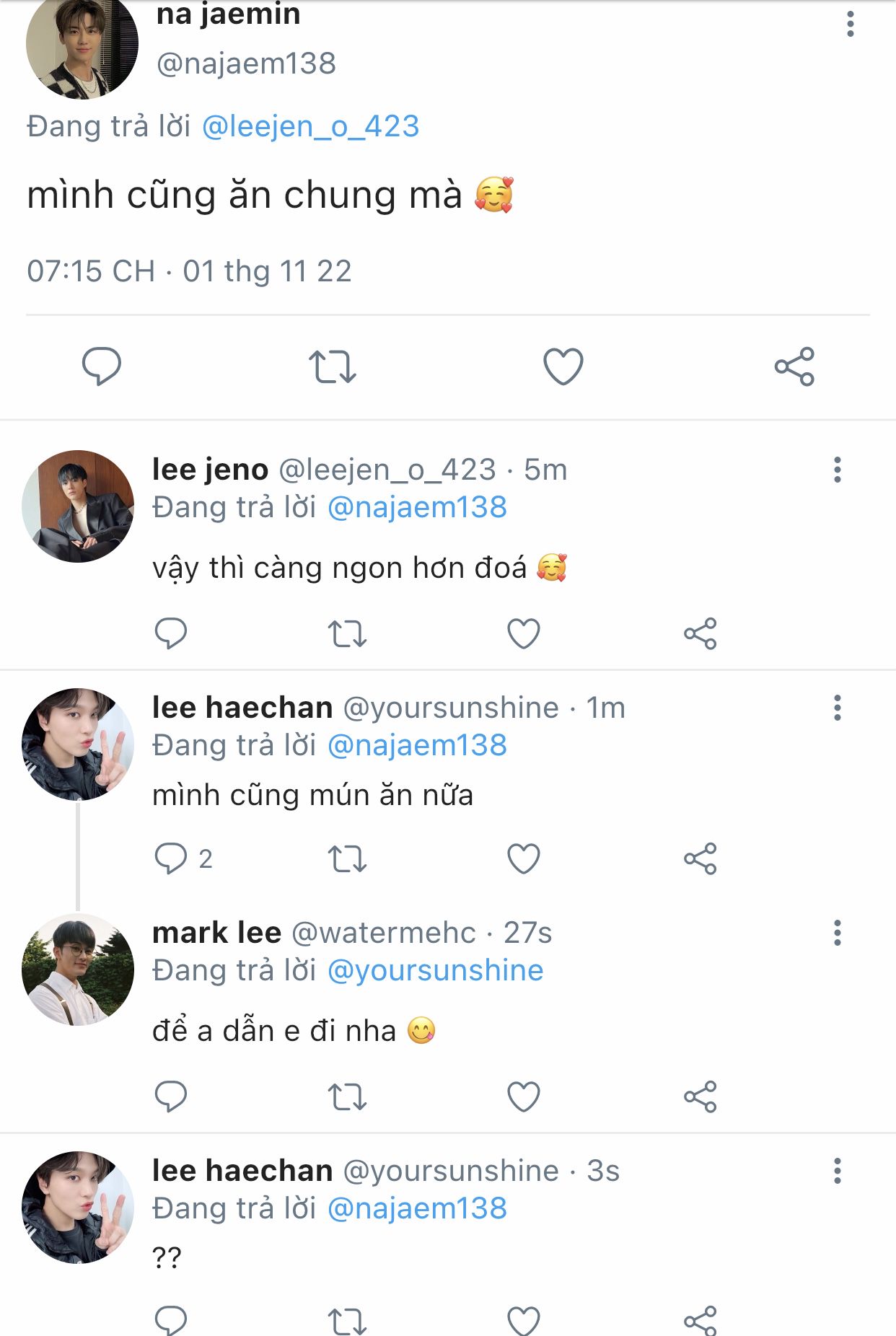
Task: Retweet na jaemin's main tweet
Action: [x=332, y=366]
